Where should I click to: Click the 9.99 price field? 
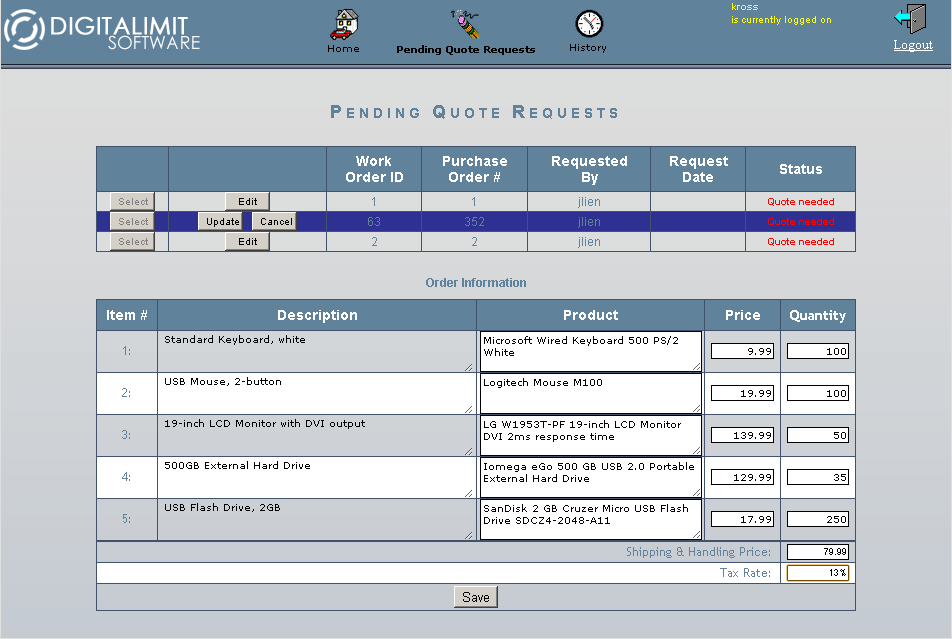[x=743, y=351]
